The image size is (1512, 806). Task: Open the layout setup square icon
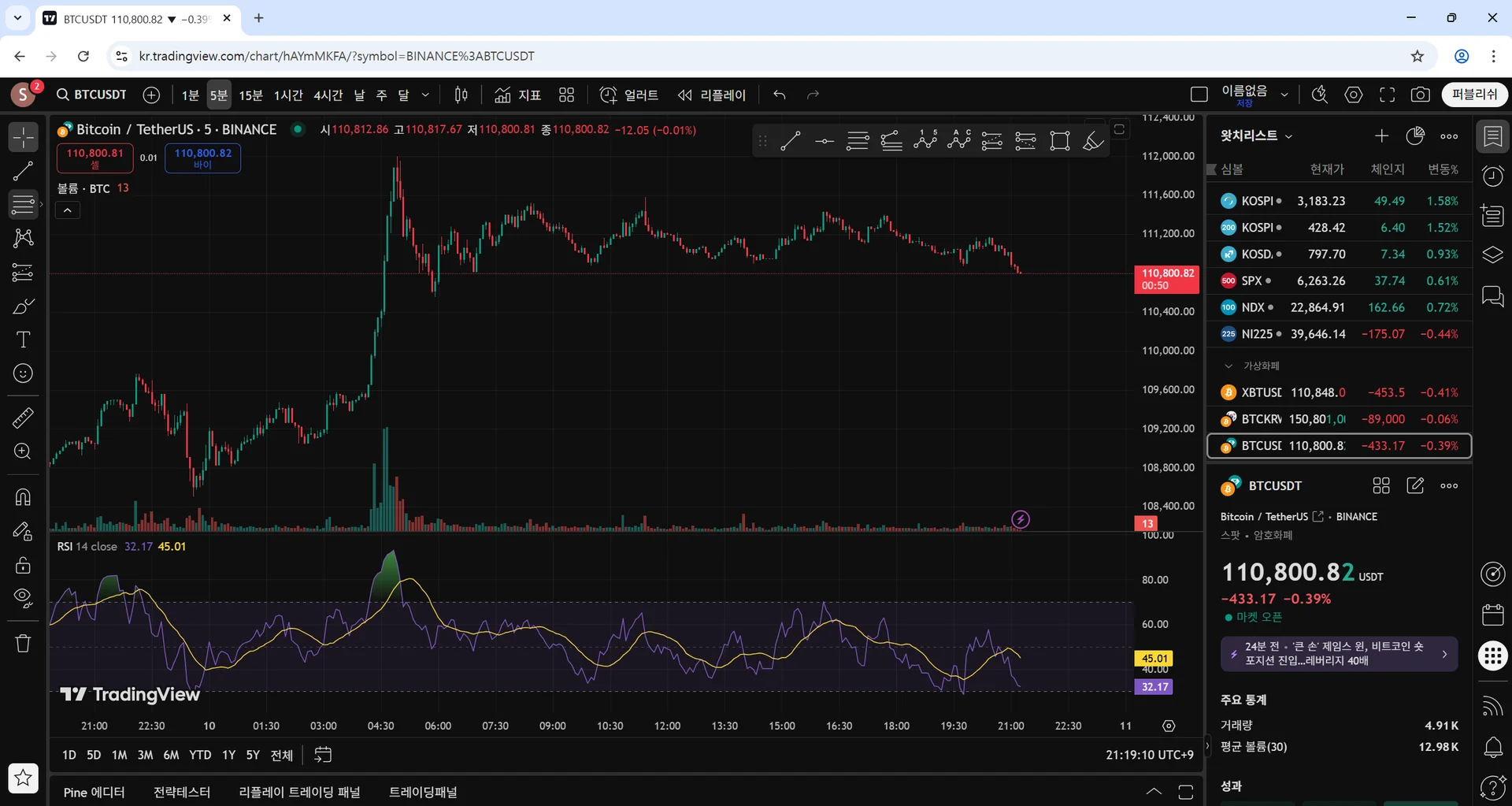1199,95
